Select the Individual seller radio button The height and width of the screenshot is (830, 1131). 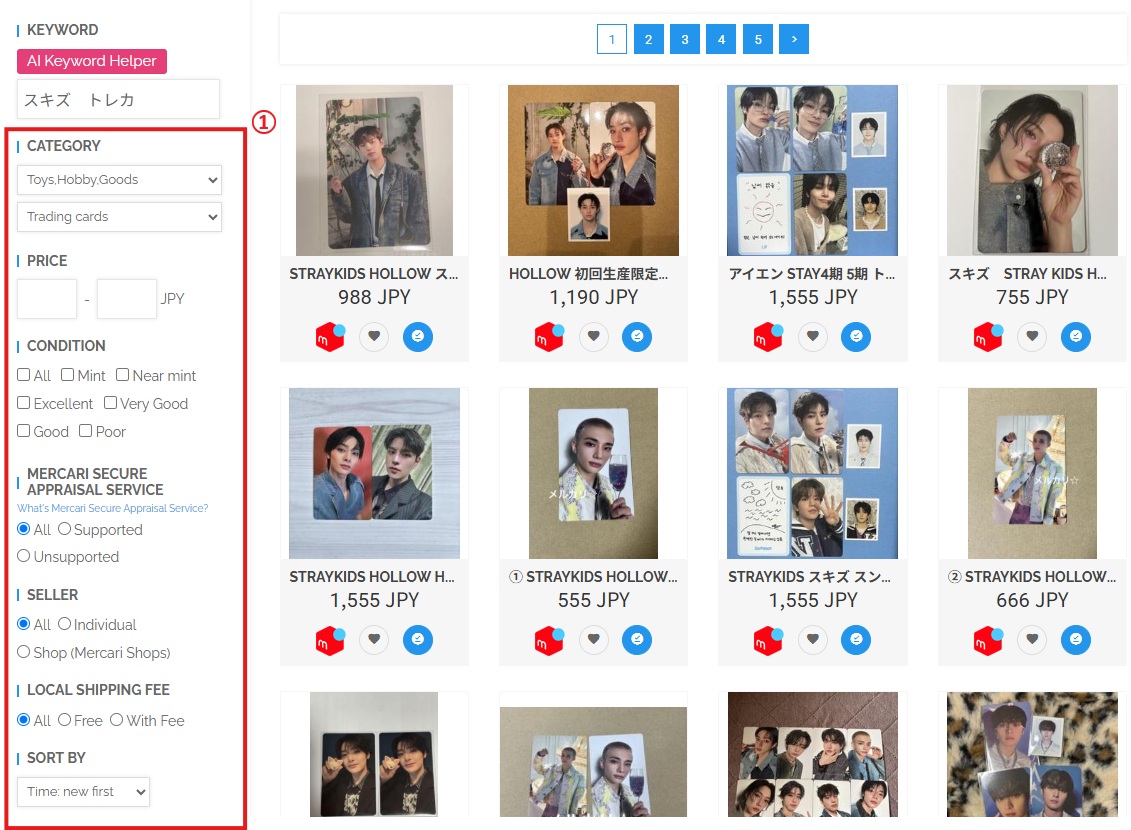[x=65, y=624]
